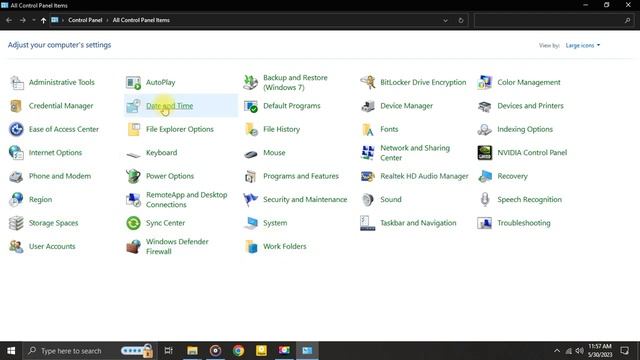
Task: Open the Action Center notifications icon
Action: (x=624, y=351)
